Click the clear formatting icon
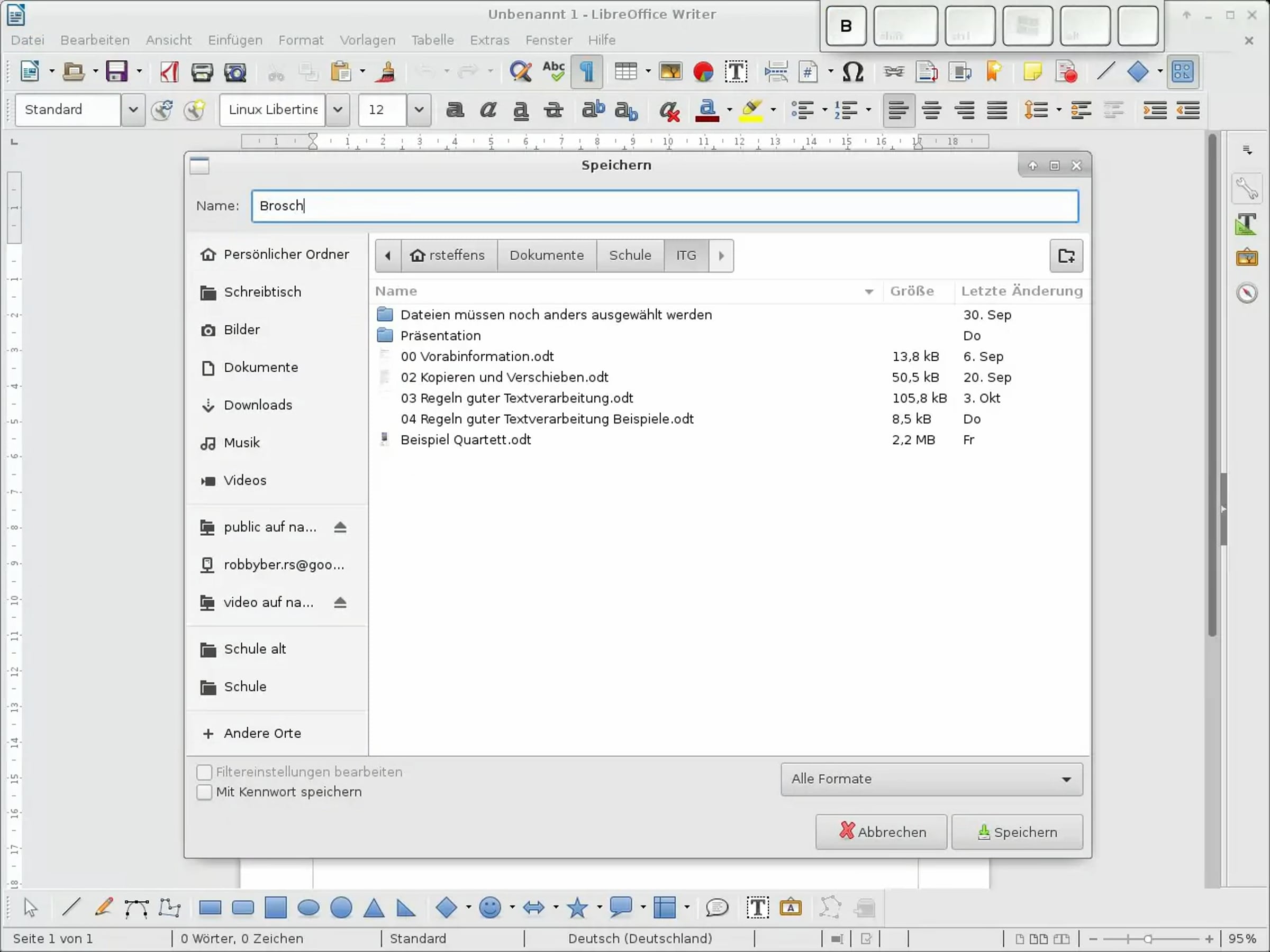 pyautogui.click(x=668, y=110)
